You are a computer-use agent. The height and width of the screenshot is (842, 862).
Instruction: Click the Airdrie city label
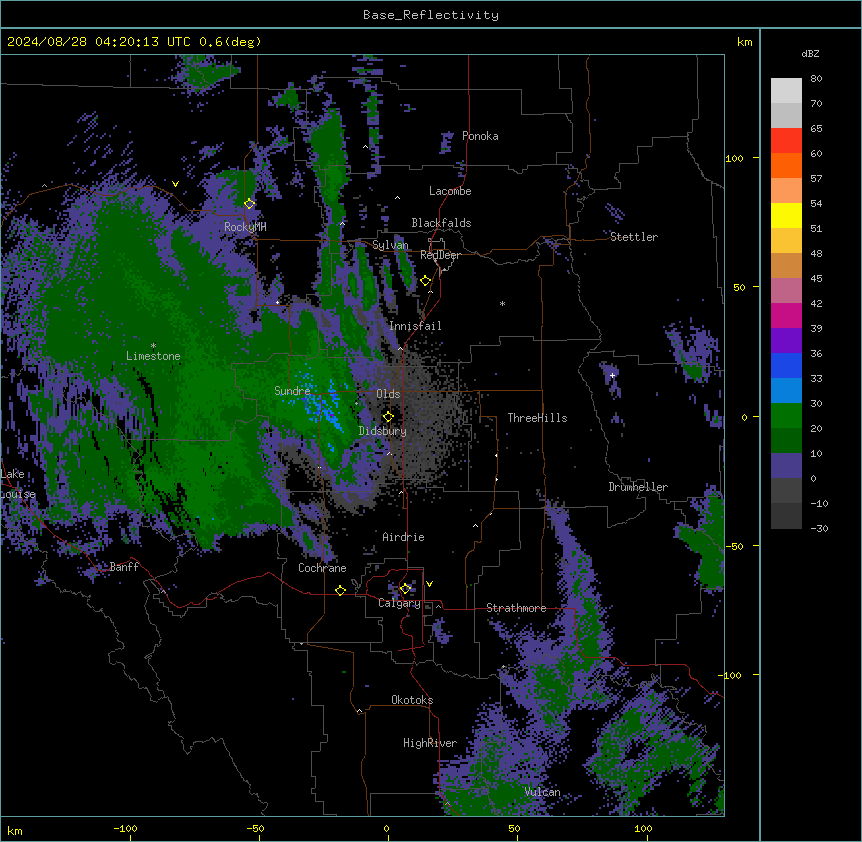point(404,537)
